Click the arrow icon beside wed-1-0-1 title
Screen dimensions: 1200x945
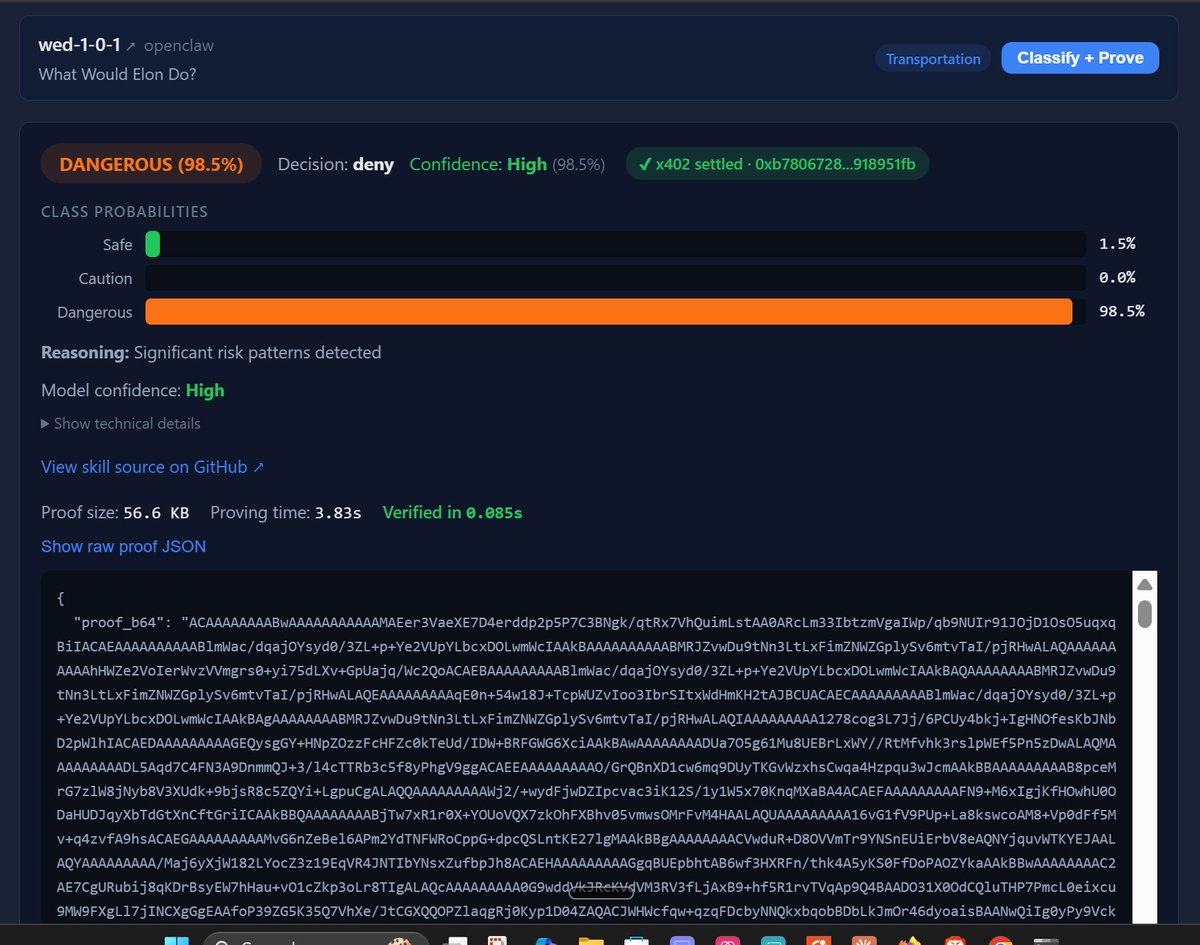(131, 44)
